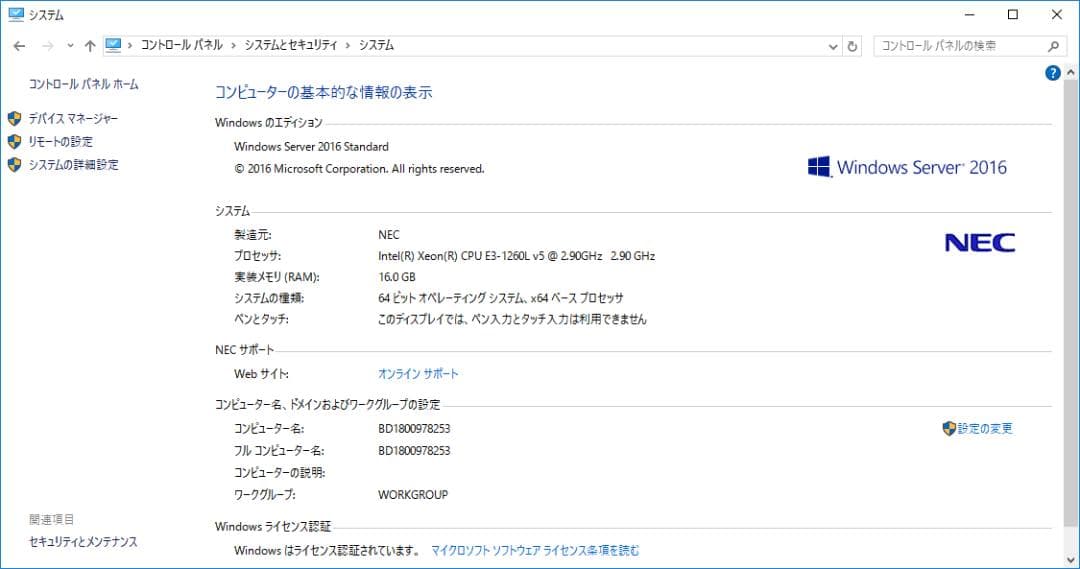Open コントロール パネル ホーム link
Image resolution: width=1080 pixels, height=569 pixels.
(83, 84)
